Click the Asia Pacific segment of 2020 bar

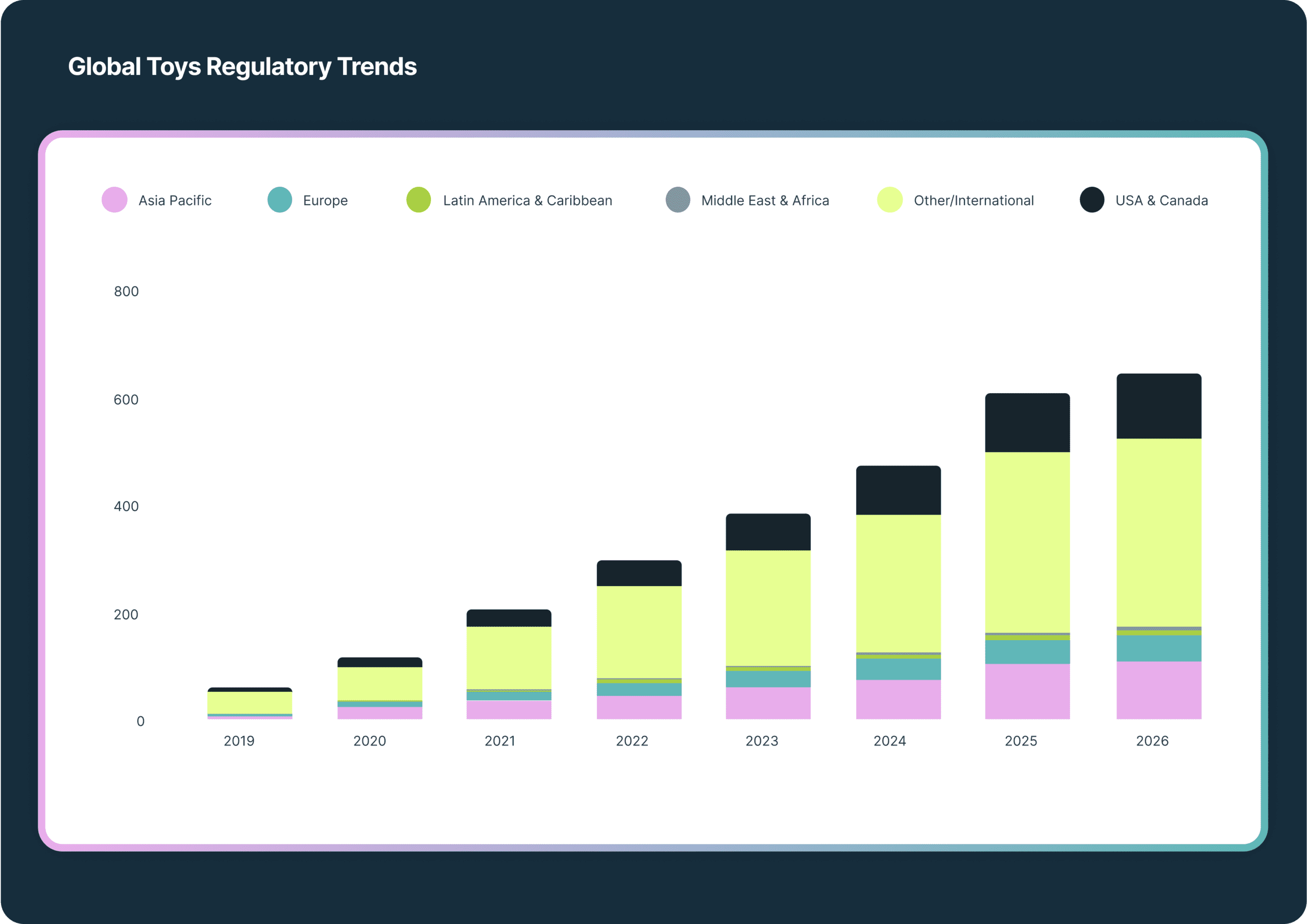380,713
